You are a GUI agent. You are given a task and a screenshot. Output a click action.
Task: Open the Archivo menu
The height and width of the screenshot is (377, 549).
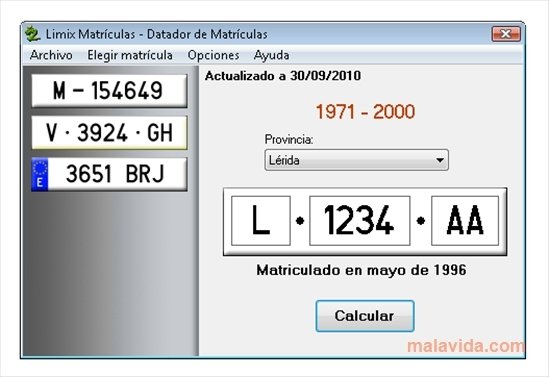(x=51, y=55)
